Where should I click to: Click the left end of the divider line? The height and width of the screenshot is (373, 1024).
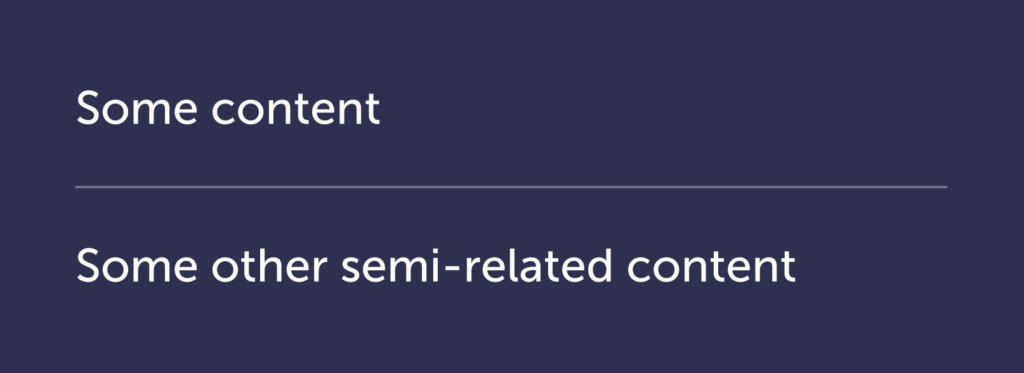tap(78, 187)
